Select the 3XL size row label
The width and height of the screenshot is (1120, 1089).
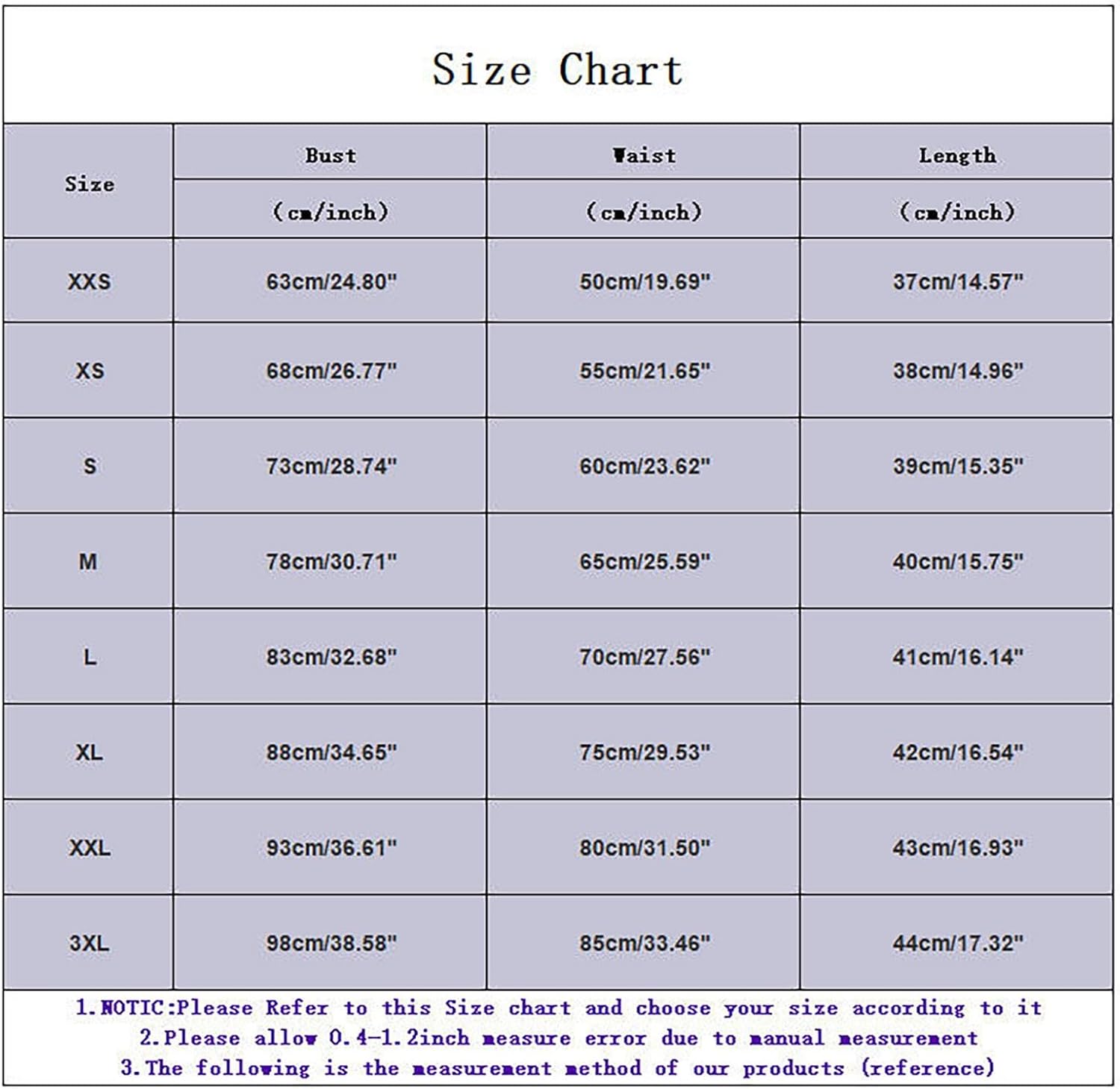pyautogui.click(x=89, y=943)
